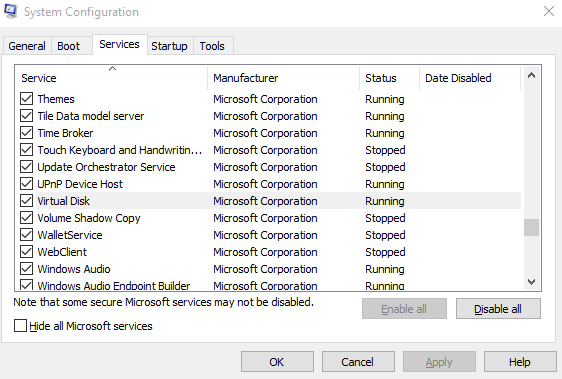Select the WebClient service name
The image size is (562, 379).
point(62,252)
